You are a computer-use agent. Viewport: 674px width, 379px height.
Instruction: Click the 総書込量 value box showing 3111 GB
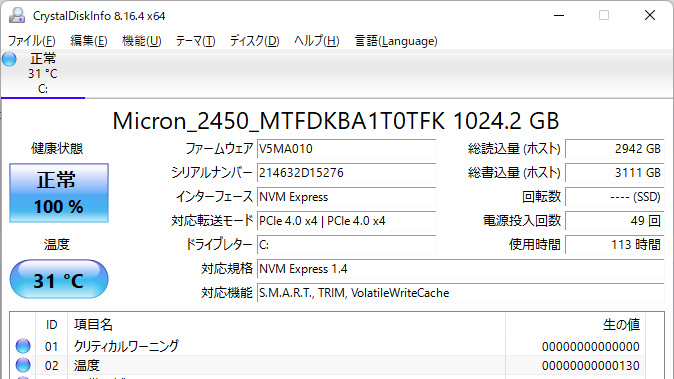coord(615,173)
